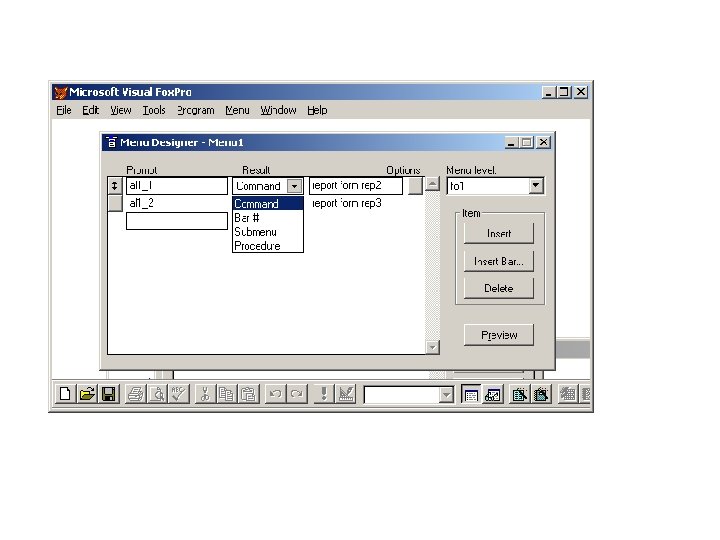Click the menu list scroll down arrow

pyautogui.click(x=432, y=347)
